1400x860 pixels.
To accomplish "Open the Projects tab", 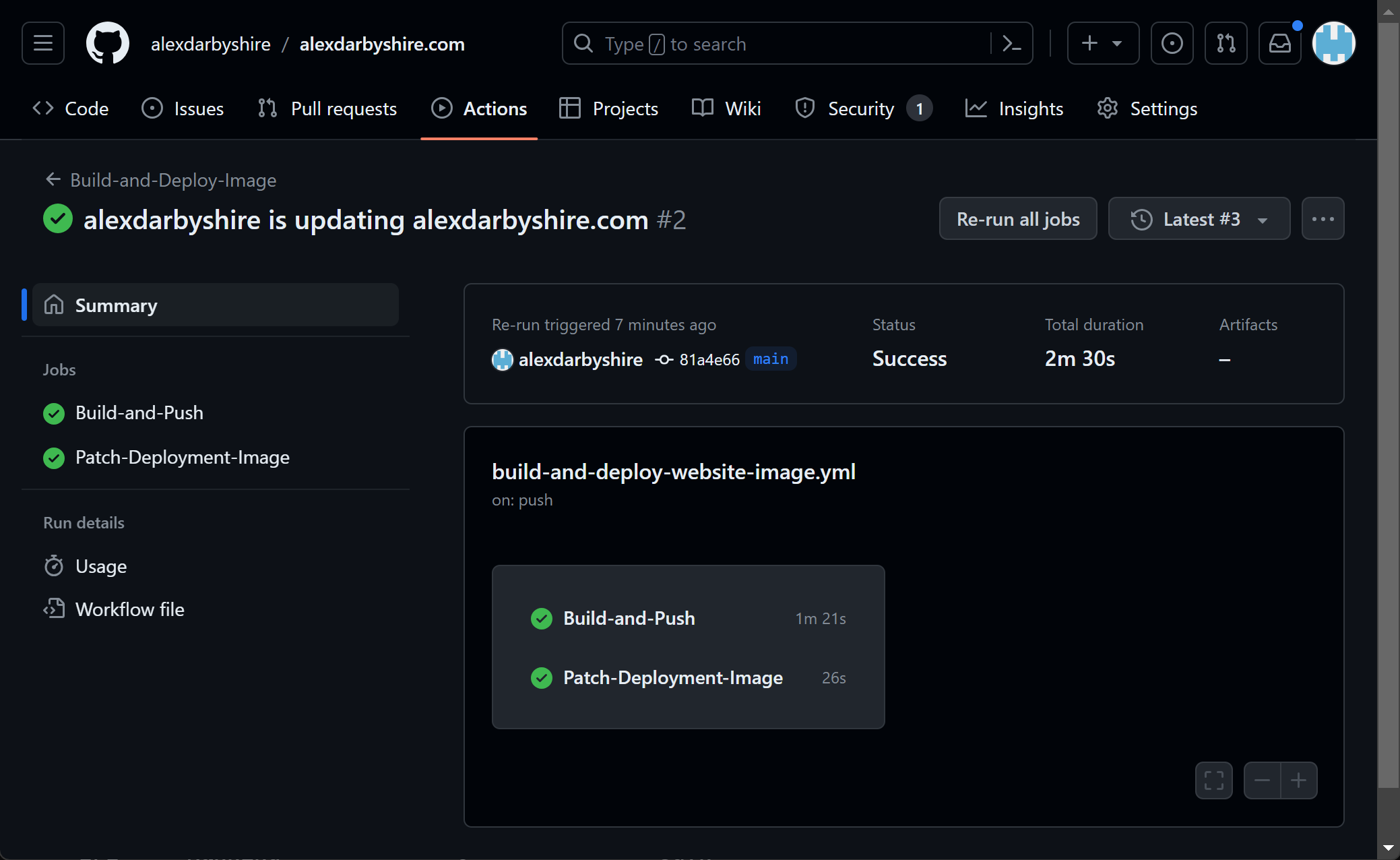I will [x=609, y=109].
